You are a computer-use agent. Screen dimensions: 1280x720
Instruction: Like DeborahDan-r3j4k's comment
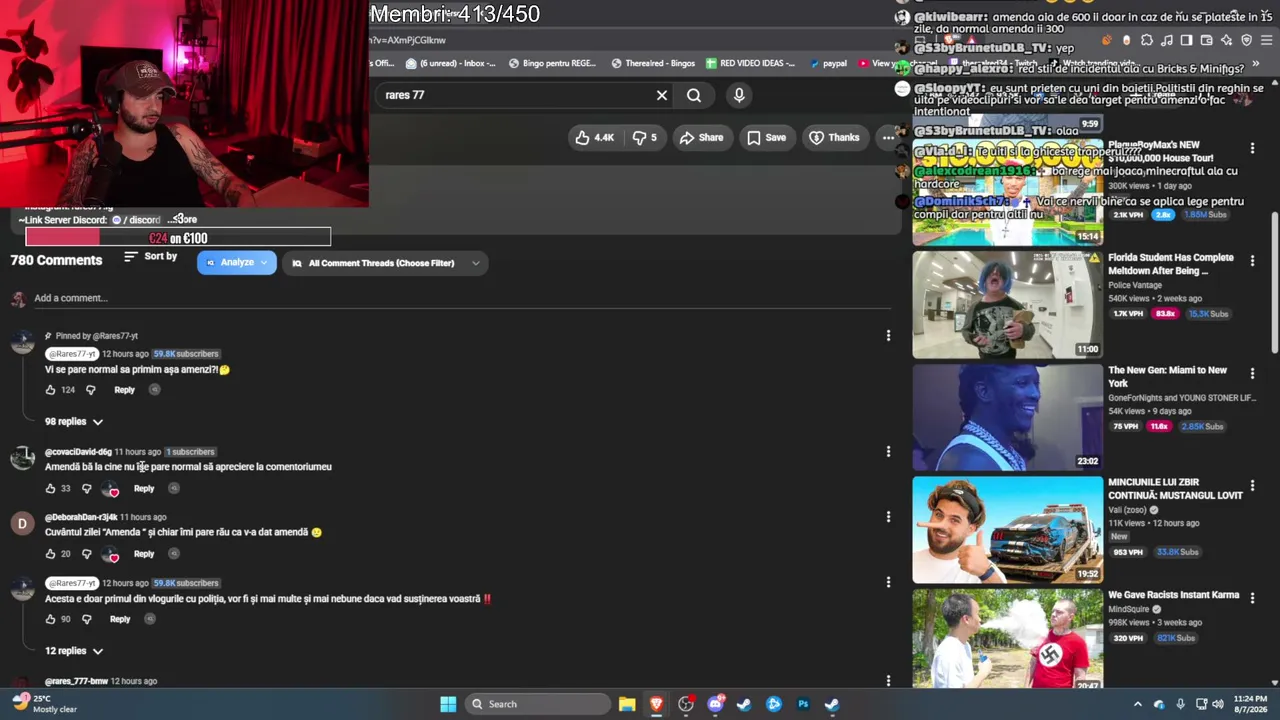50,554
